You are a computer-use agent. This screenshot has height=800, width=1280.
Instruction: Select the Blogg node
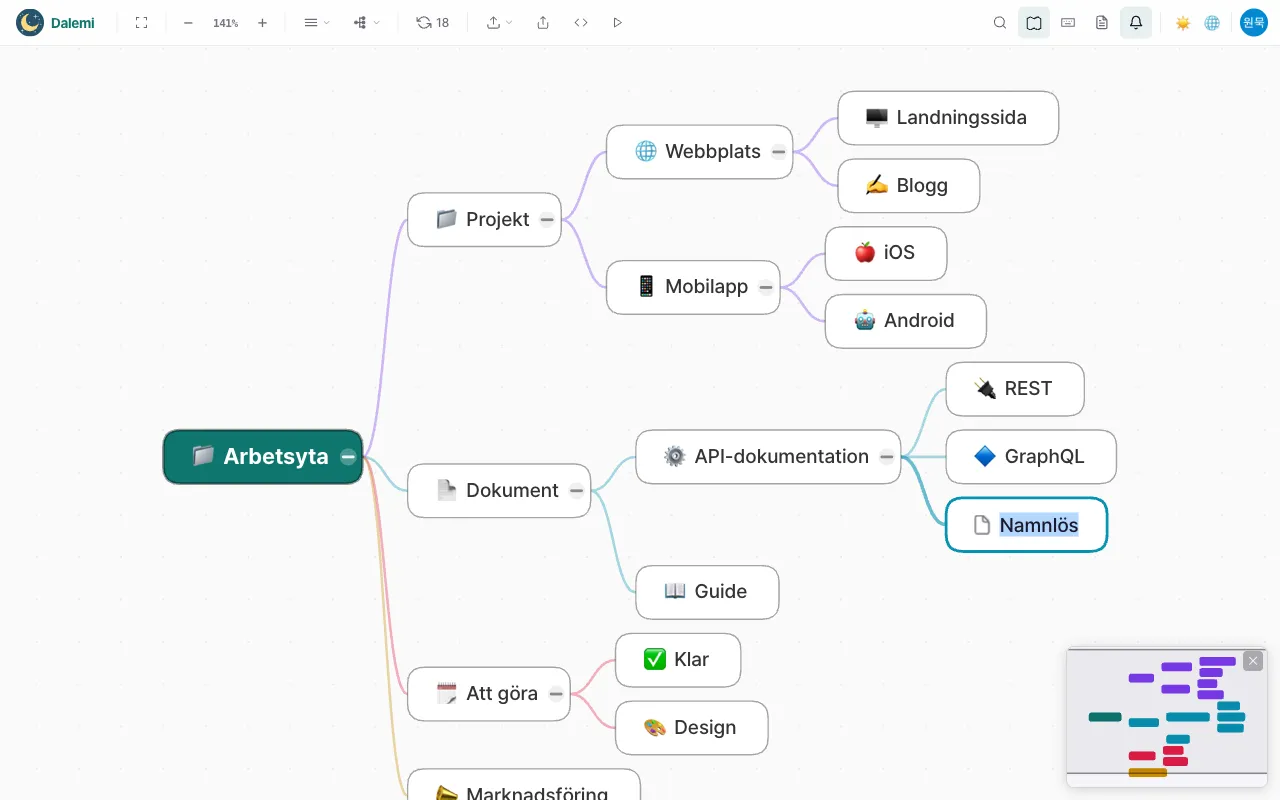click(909, 186)
